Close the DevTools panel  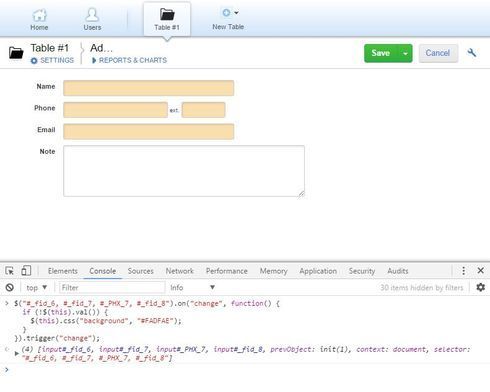480,270
